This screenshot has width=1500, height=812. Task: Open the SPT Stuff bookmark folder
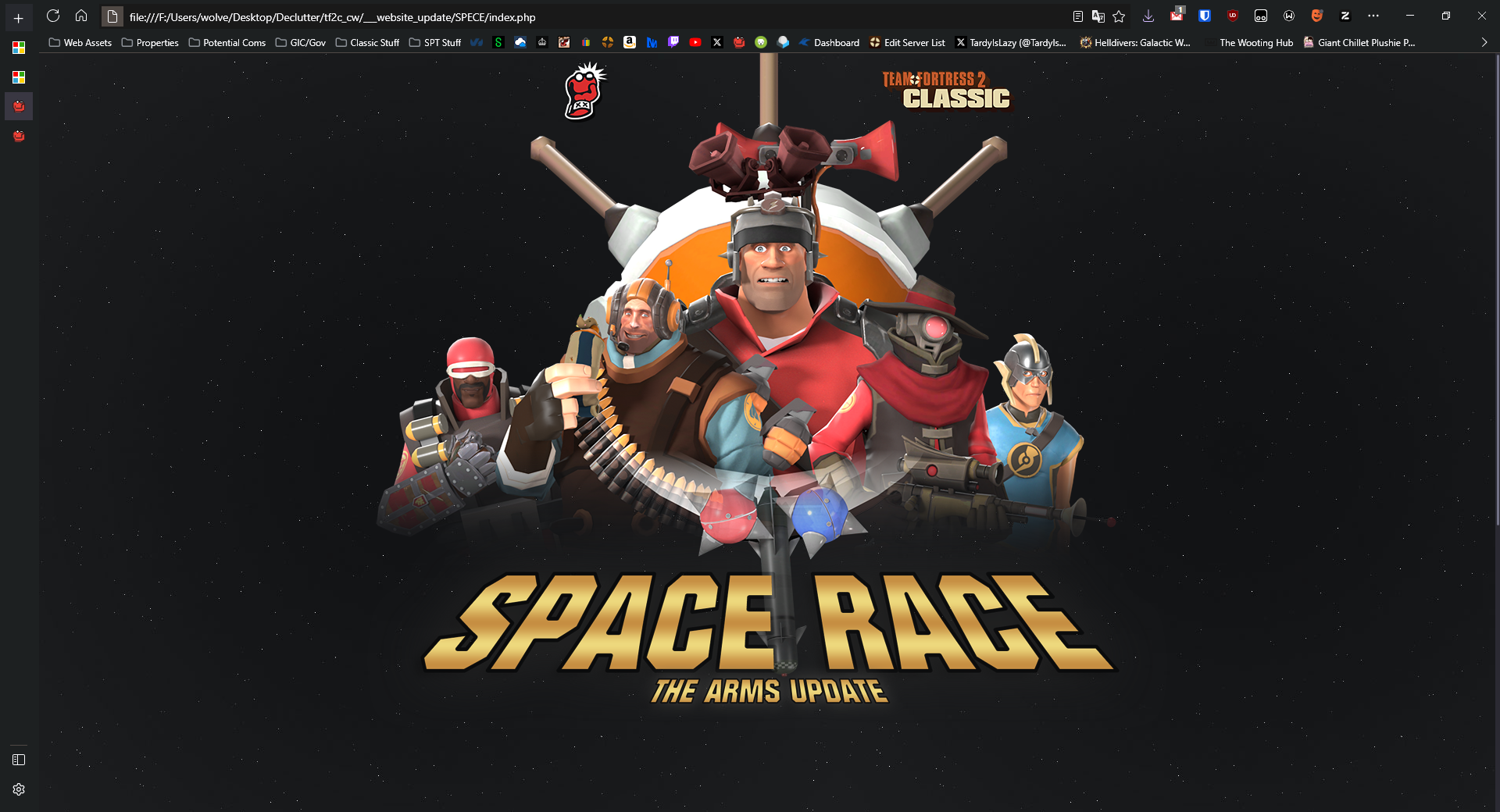point(435,43)
